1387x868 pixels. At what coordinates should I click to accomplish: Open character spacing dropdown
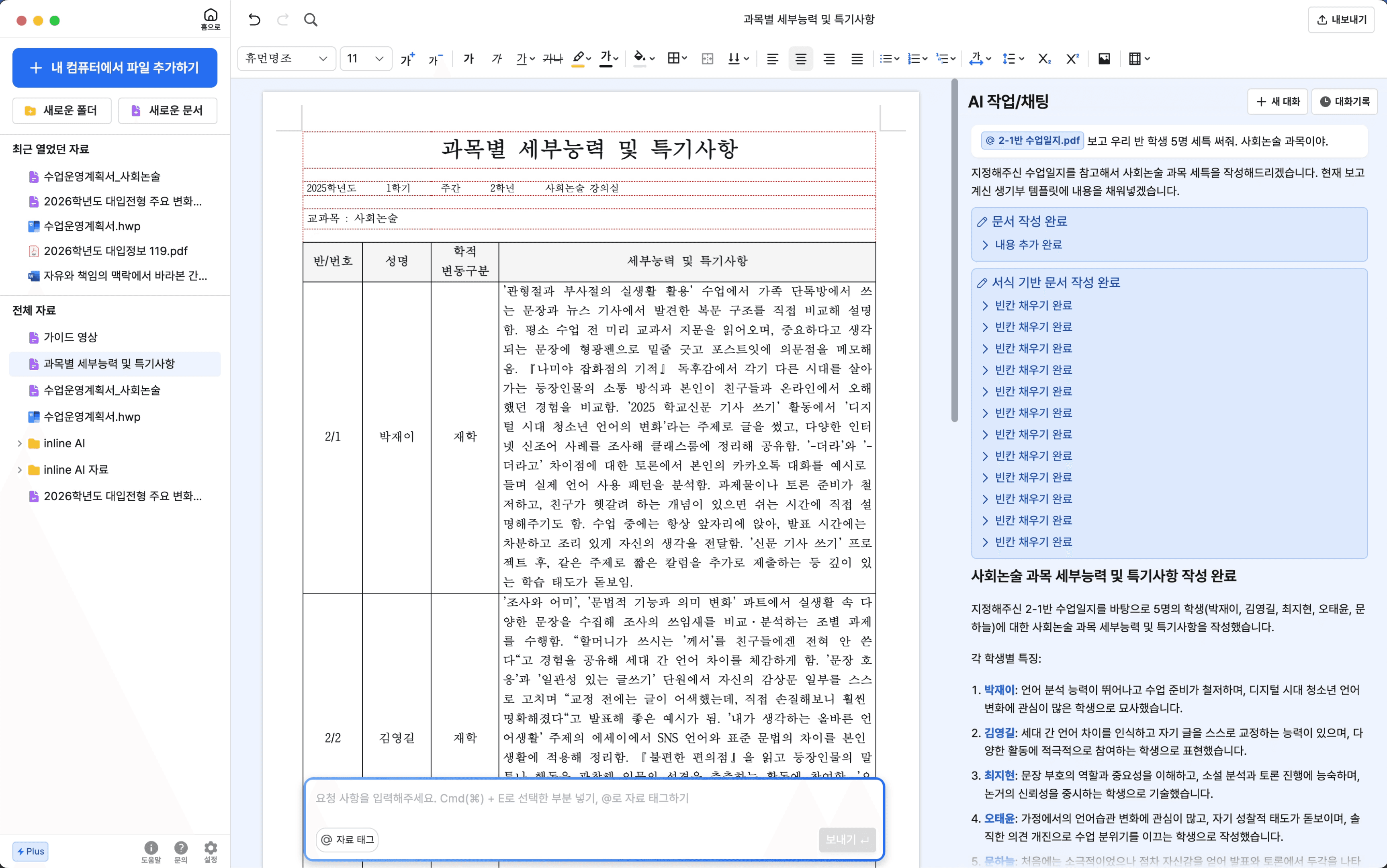[x=980, y=59]
